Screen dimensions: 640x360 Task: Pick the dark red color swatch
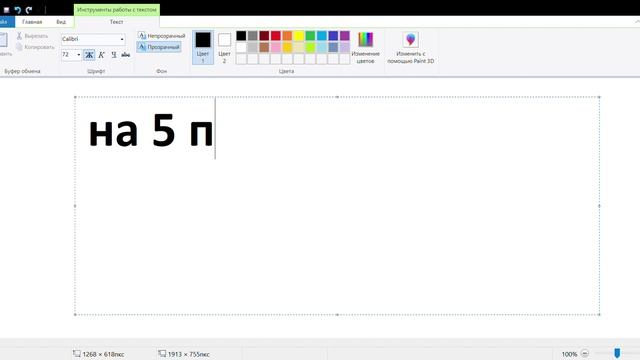tap(264, 36)
